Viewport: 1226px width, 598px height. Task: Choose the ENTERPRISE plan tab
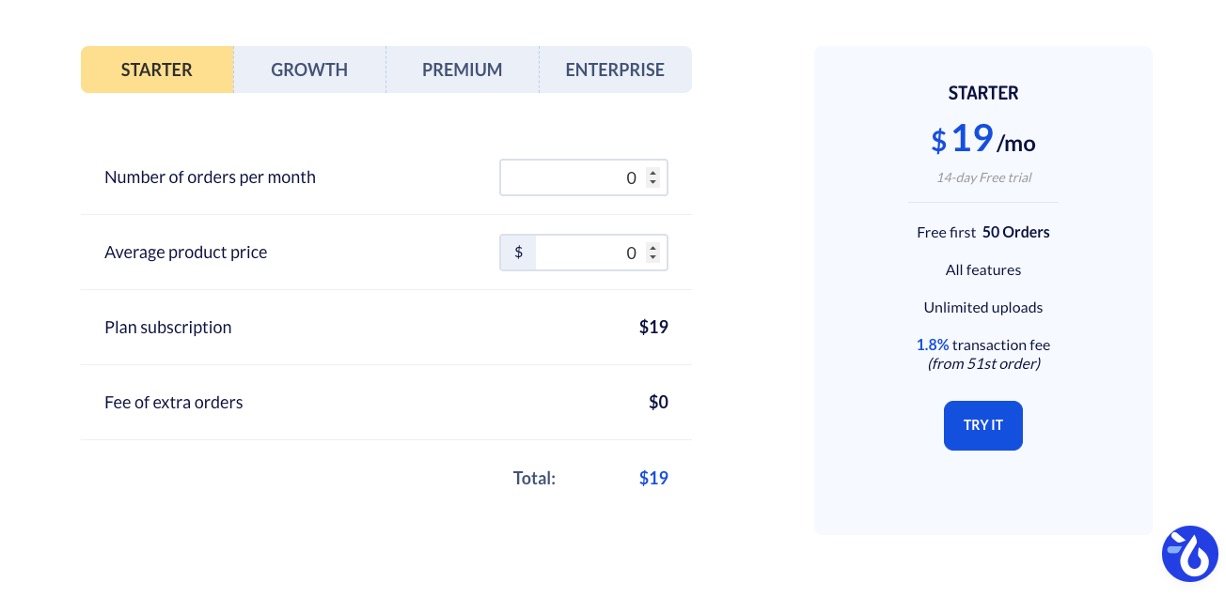pyautogui.click(x=615, y=70)
